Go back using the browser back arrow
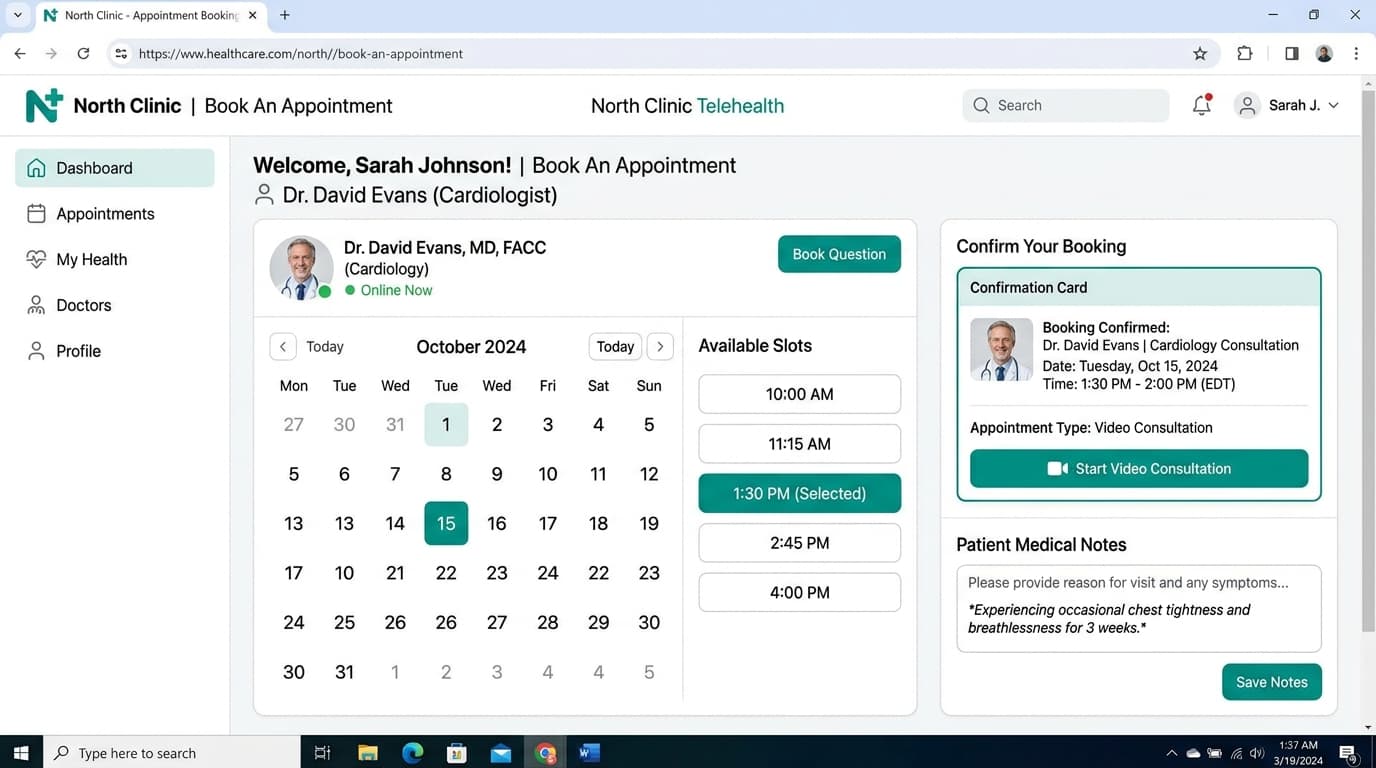The image size is (1376, 768). coord(20,54)
